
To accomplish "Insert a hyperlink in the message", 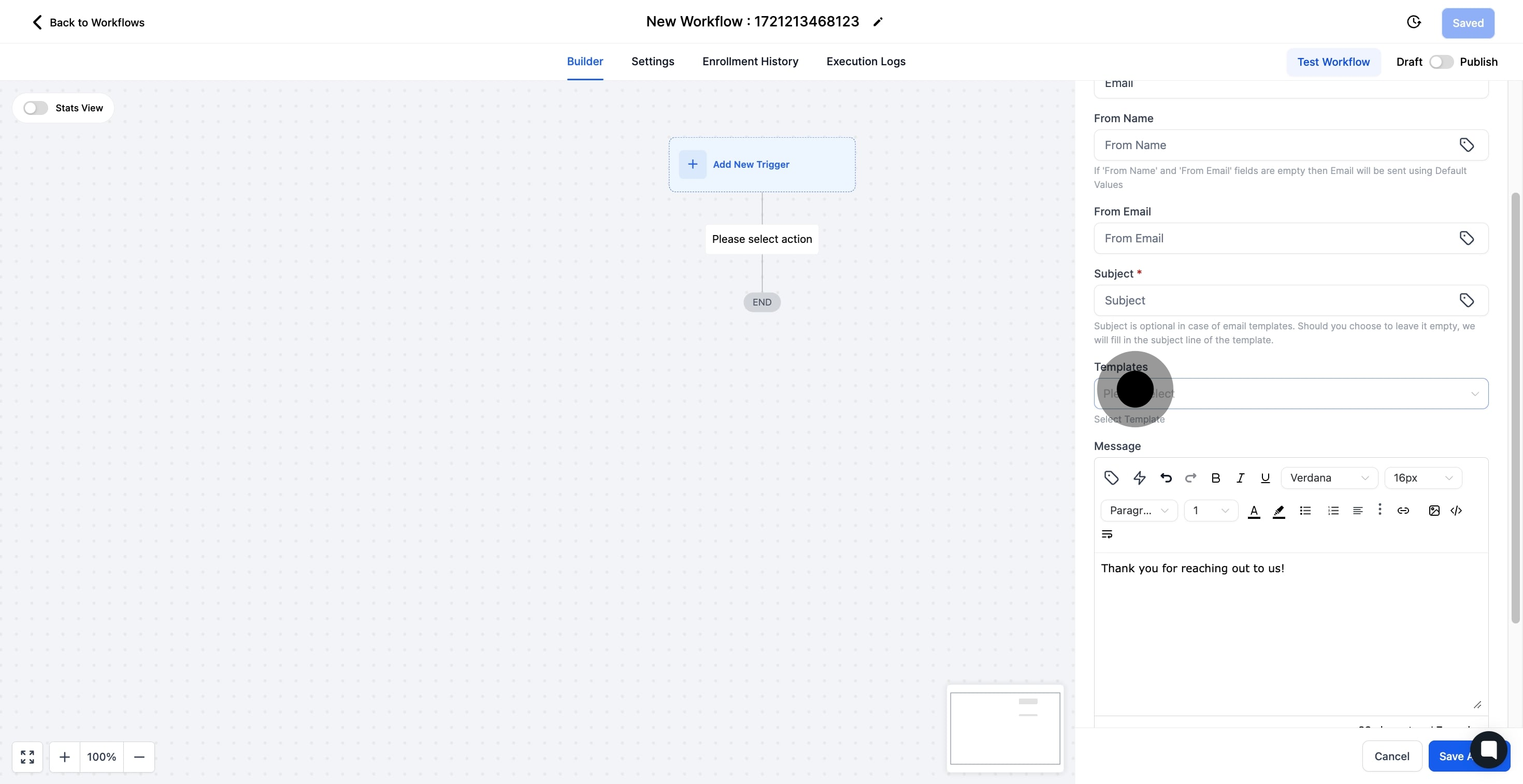I will [x=1403, y=511].
